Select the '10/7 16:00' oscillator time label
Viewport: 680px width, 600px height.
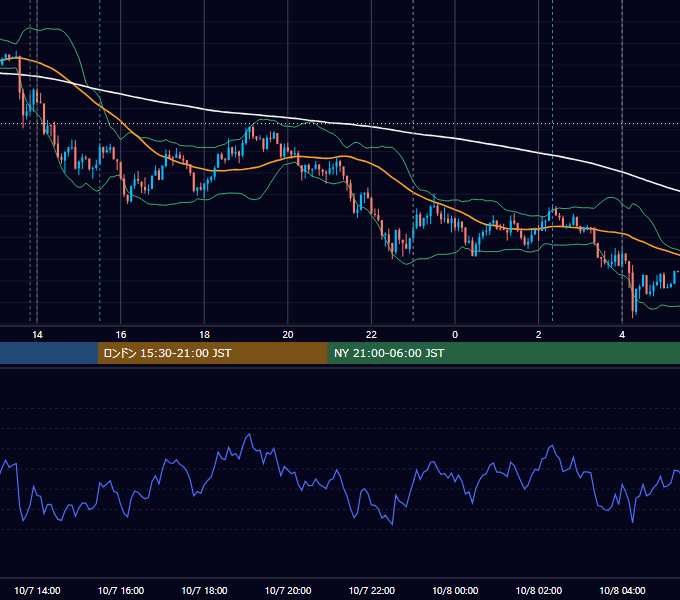pos(121,590)
